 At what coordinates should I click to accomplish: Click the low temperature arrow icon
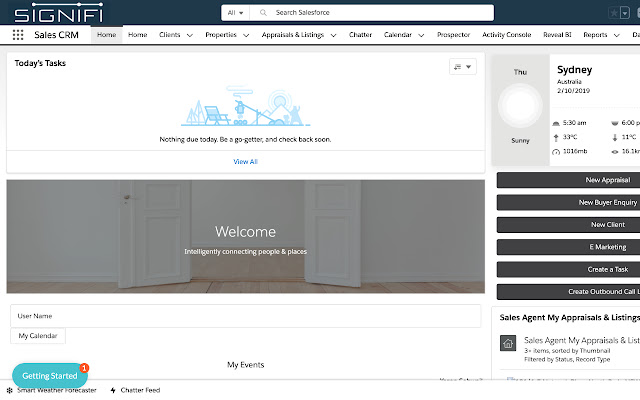pos(615,138)
